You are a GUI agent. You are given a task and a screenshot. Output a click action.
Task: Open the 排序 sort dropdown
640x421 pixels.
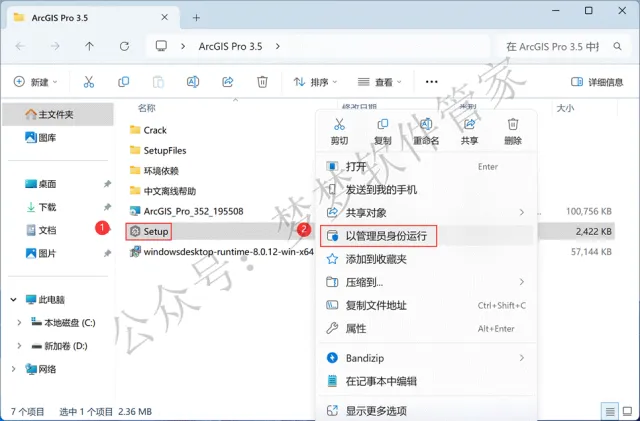pos(316,82)
